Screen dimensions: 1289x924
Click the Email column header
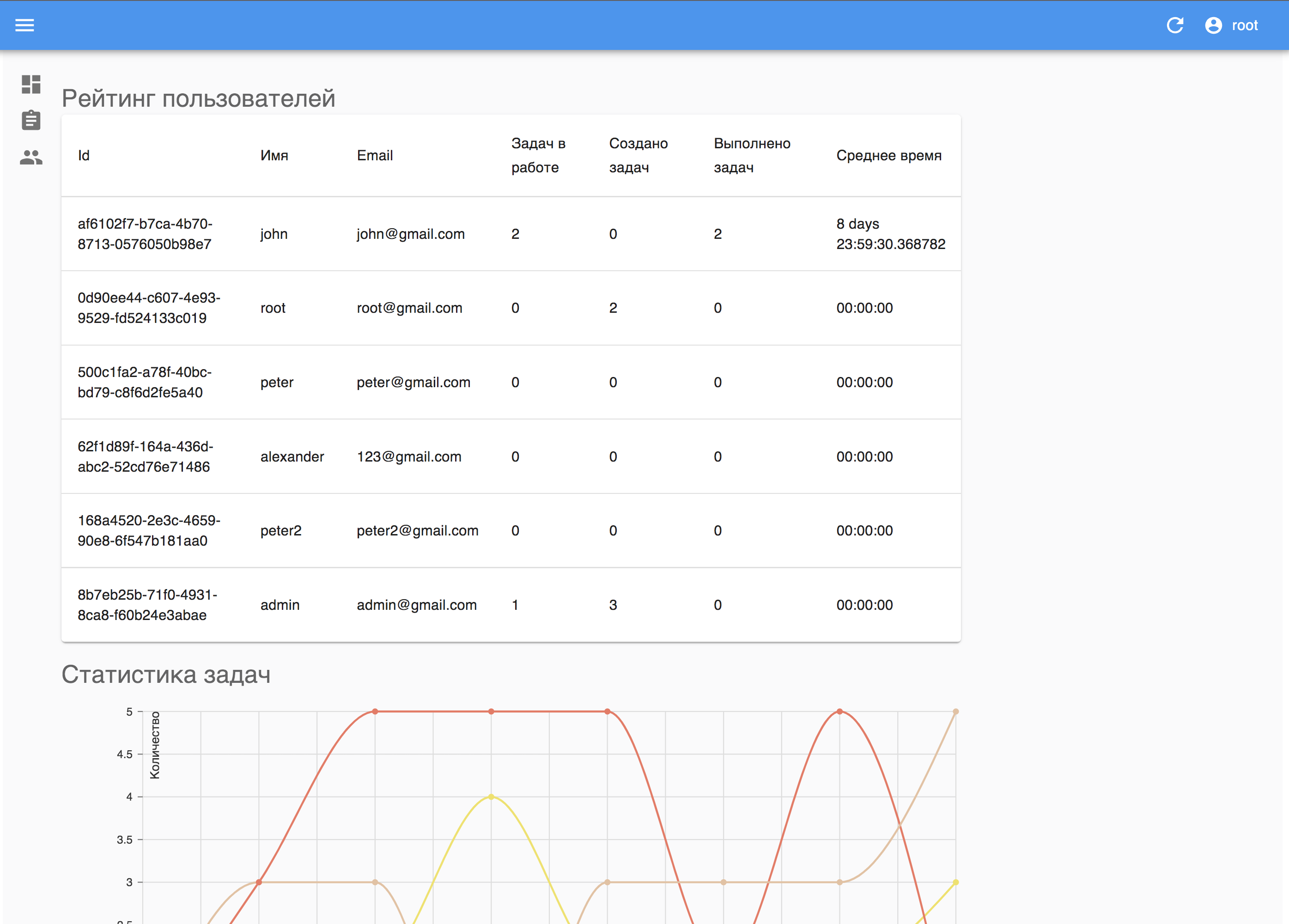[x=375, y=155]
